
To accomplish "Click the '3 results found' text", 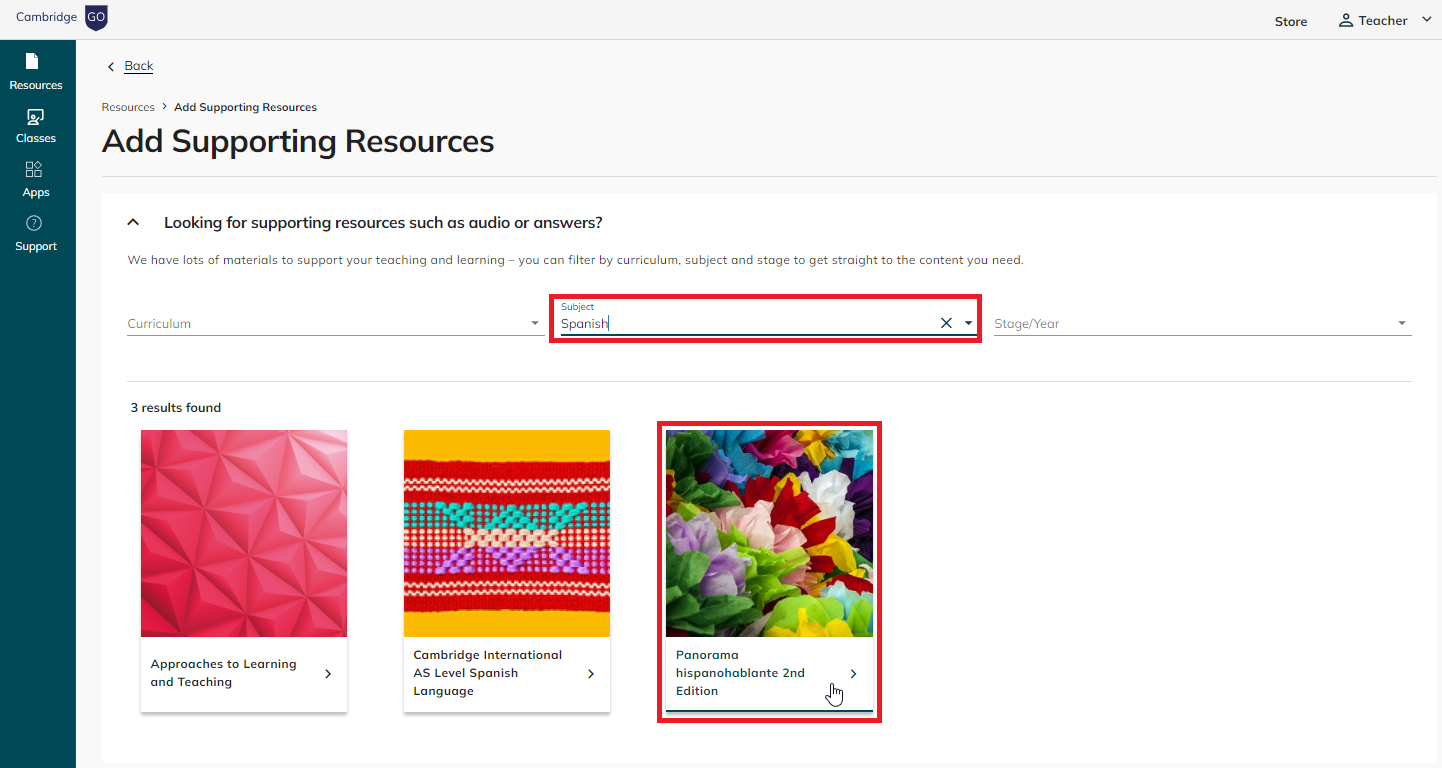I will pyautogui.click(x=176, y=408).
